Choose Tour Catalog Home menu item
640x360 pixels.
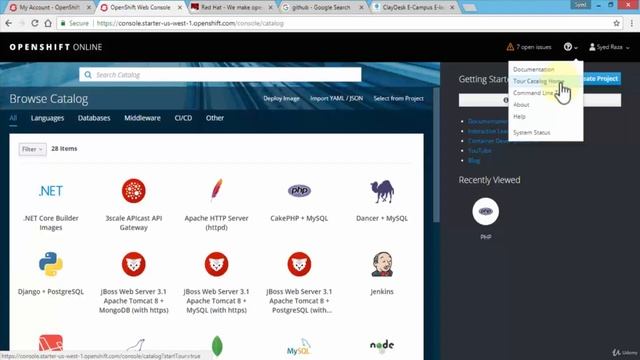(546, 81)
